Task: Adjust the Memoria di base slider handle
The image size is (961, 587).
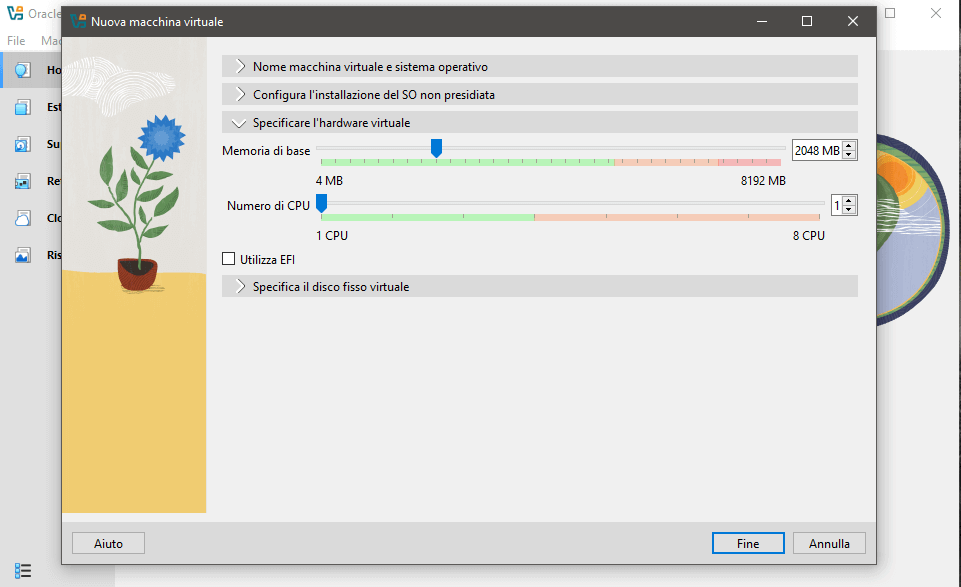Action: coord(436,147)
